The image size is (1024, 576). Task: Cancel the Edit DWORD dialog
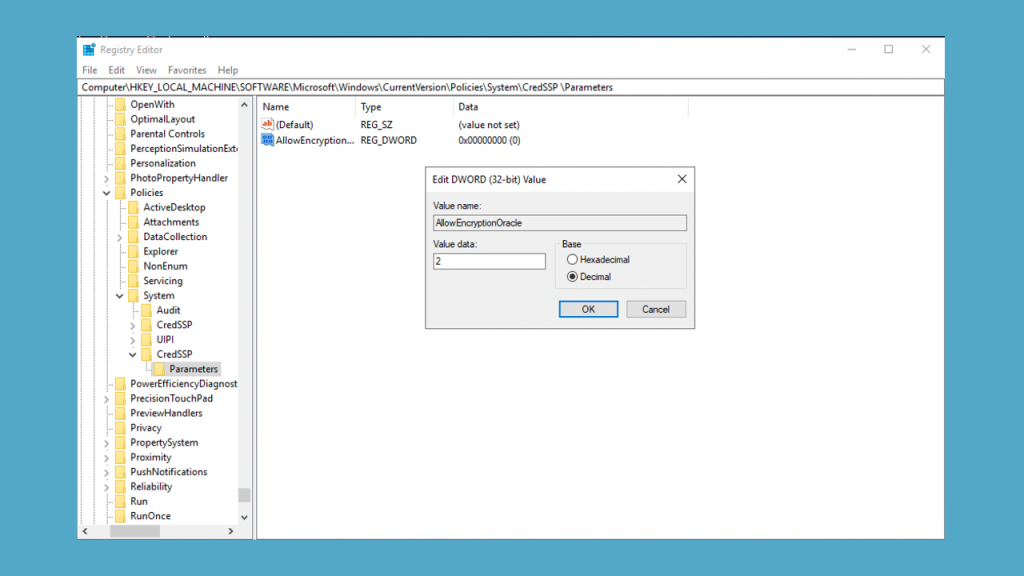656,309
